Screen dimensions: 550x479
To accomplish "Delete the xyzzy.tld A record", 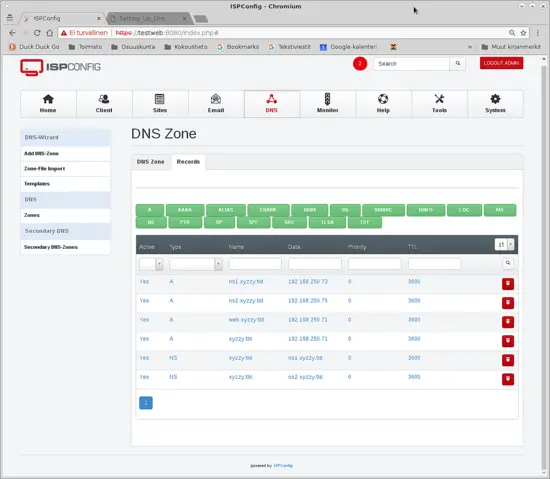I will [x=508, y=341].
